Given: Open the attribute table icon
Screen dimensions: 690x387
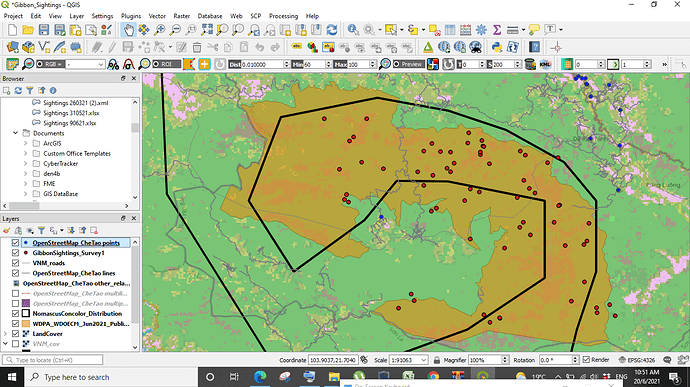Looking at the screenshot, I should pos(450,29).
